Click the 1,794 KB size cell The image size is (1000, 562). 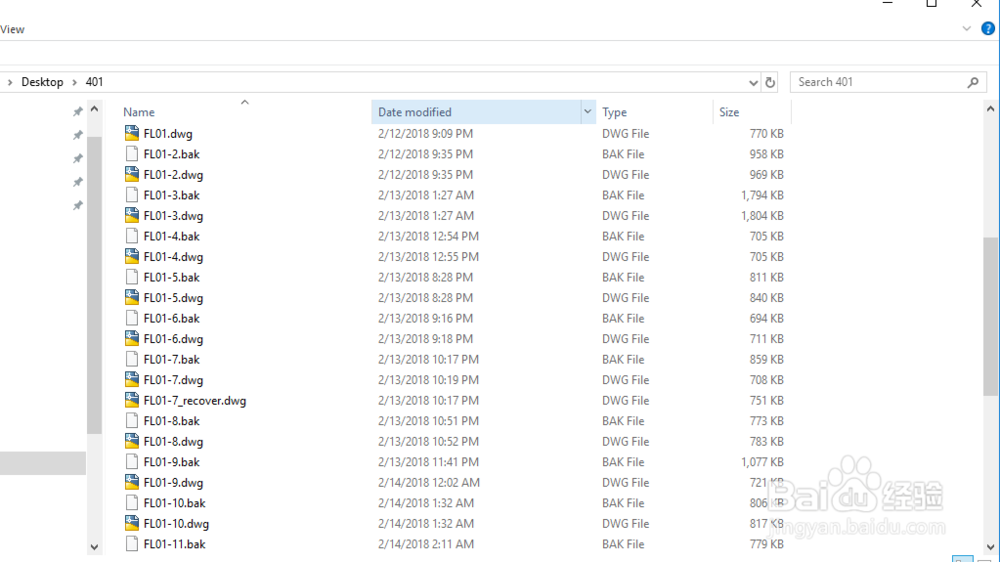tap(762, 195)
